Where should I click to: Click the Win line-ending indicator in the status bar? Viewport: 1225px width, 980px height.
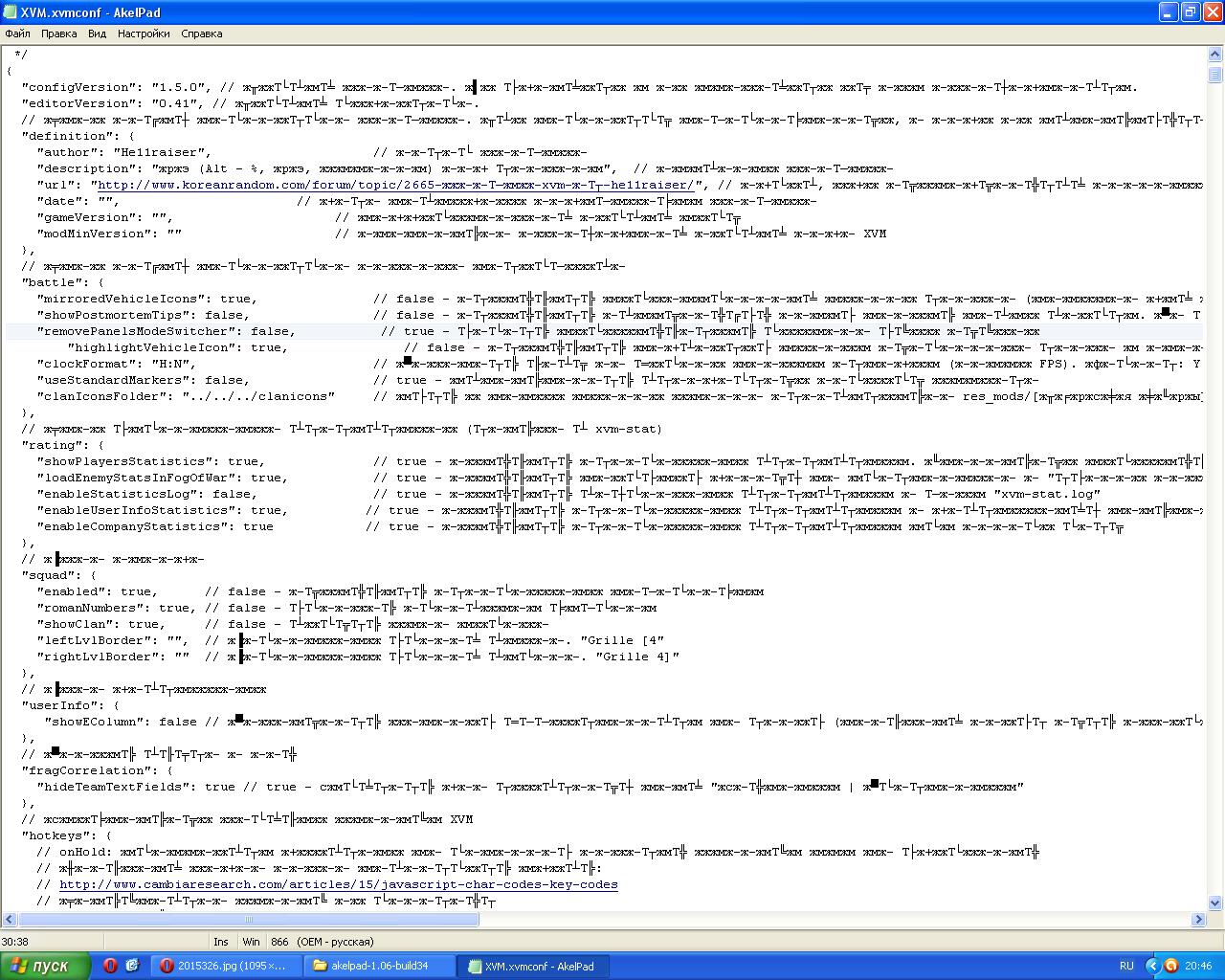click(251, 942)
